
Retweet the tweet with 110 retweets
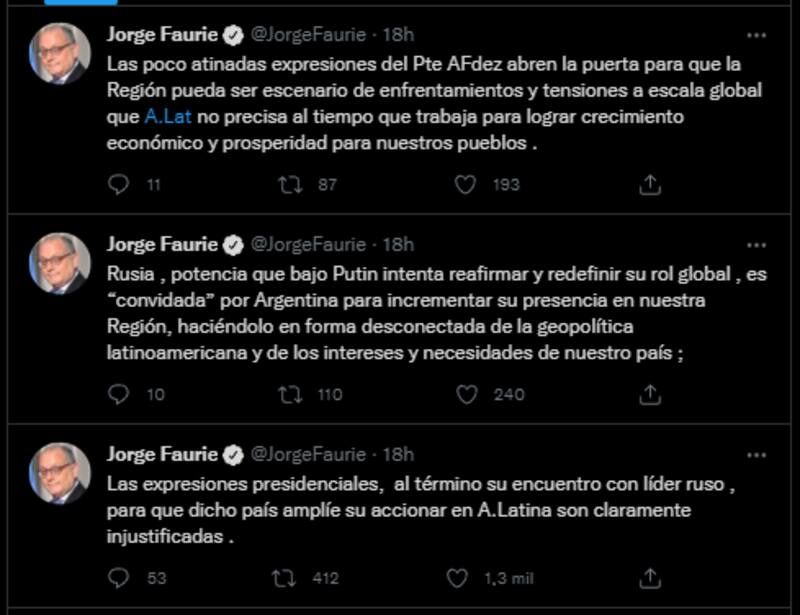pyautogui.click(x=291, y=394)
